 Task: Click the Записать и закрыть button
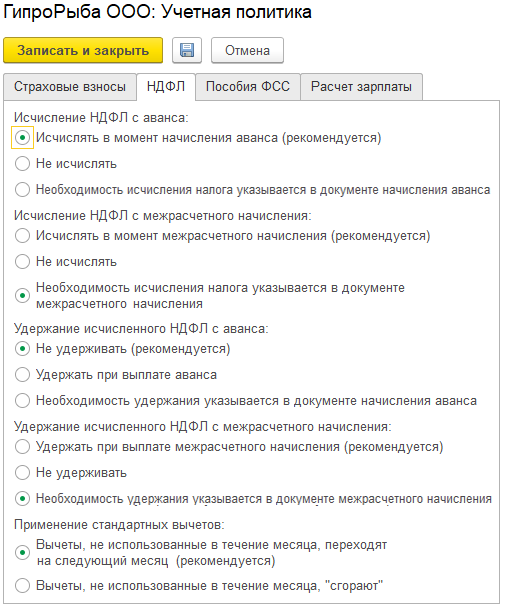83,50
